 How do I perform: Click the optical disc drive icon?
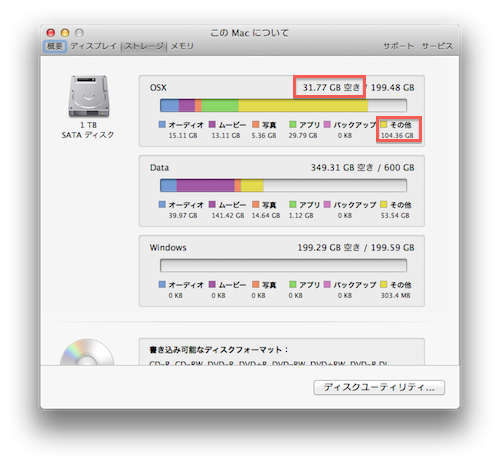point(87,352)
